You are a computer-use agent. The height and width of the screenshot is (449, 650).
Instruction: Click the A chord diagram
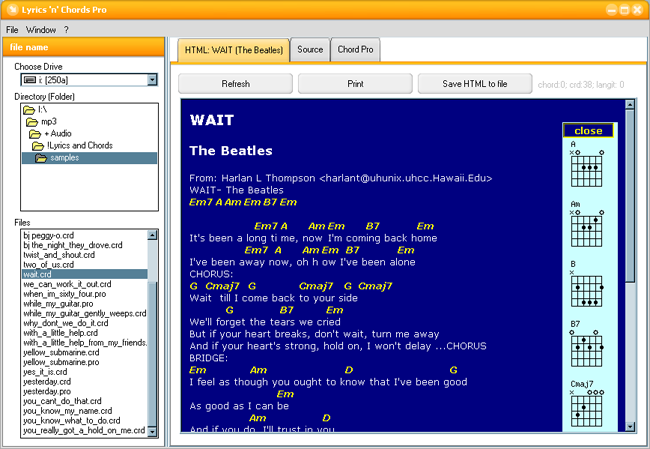pos(587,165)
